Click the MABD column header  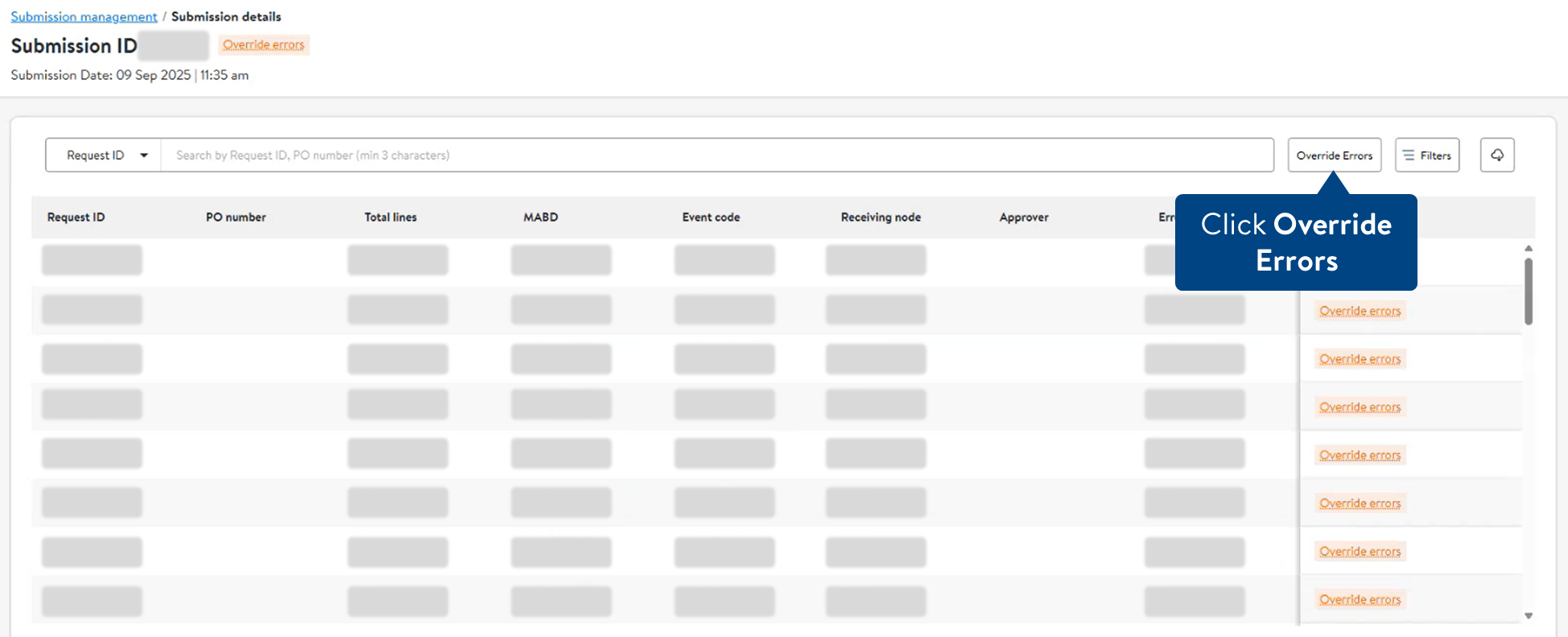pos(541,217)
